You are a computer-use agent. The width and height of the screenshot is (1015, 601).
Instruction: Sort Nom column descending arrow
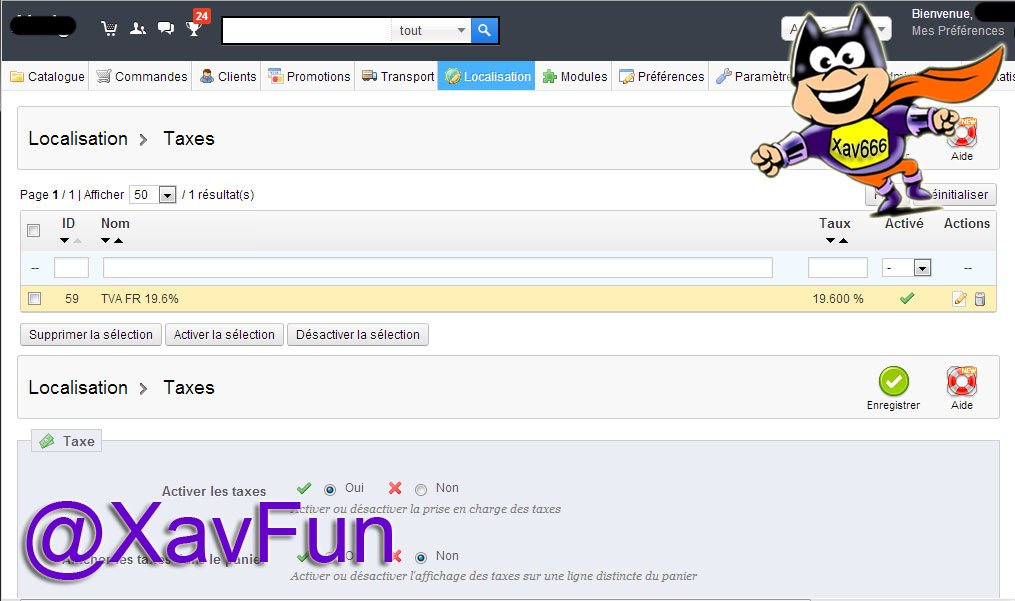click(106, 240)
